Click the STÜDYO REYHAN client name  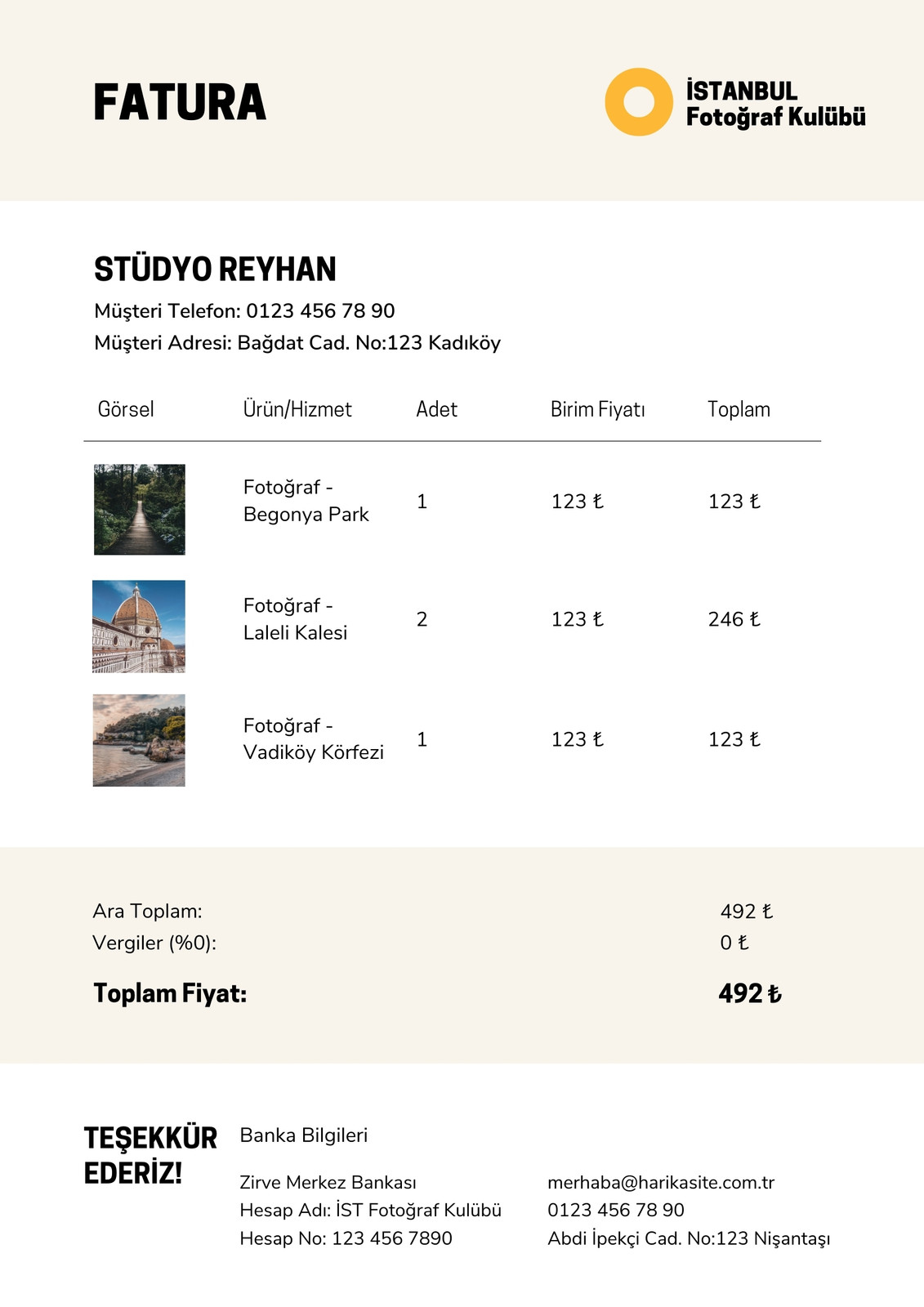[x=215, y=270]
